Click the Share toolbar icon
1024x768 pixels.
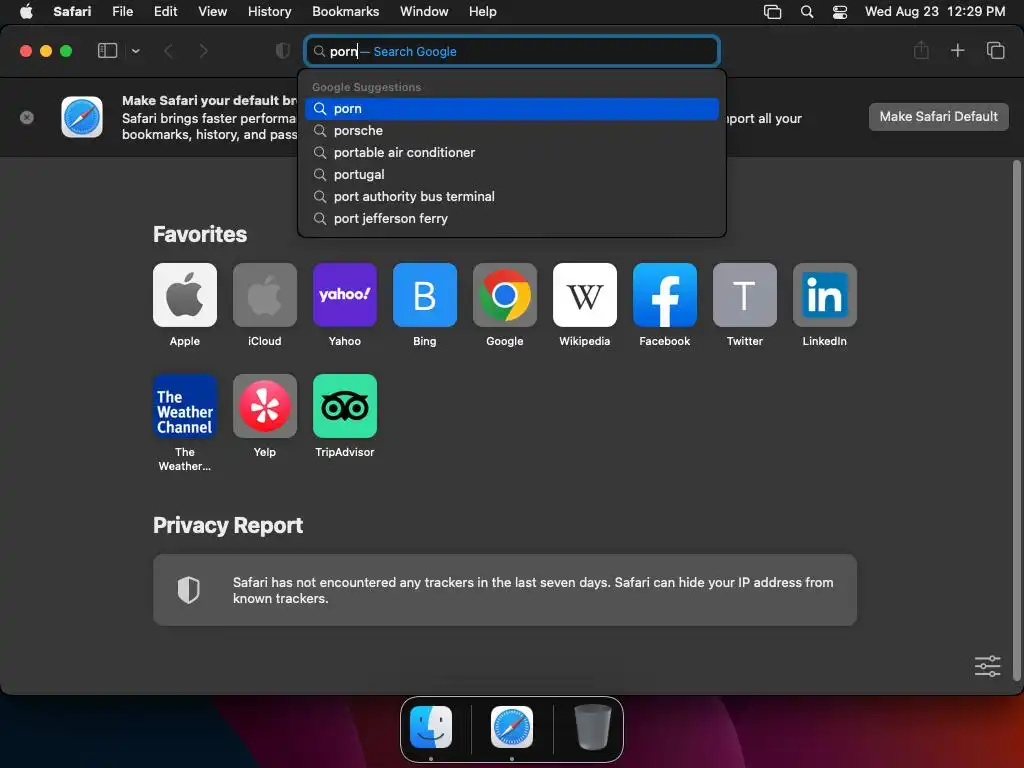point(921,50)
